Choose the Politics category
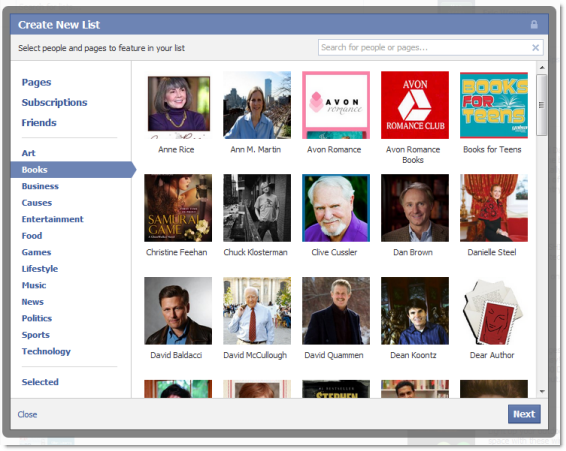The width and height of the screenshot is (566, 451). click(x=37, y=318)
